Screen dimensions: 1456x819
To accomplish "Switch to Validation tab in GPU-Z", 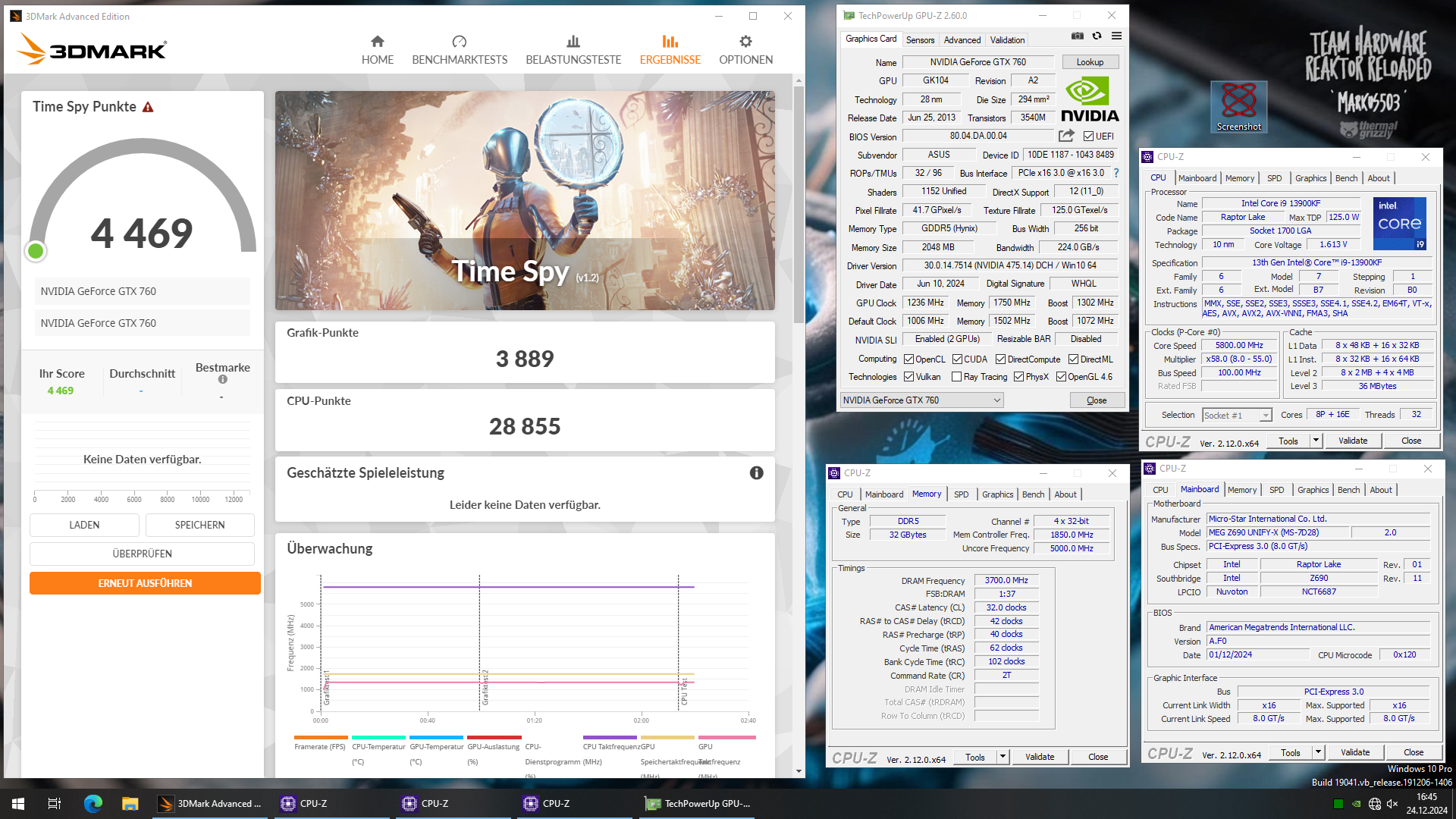I will pyautogui.click(x=1007, y=40).
